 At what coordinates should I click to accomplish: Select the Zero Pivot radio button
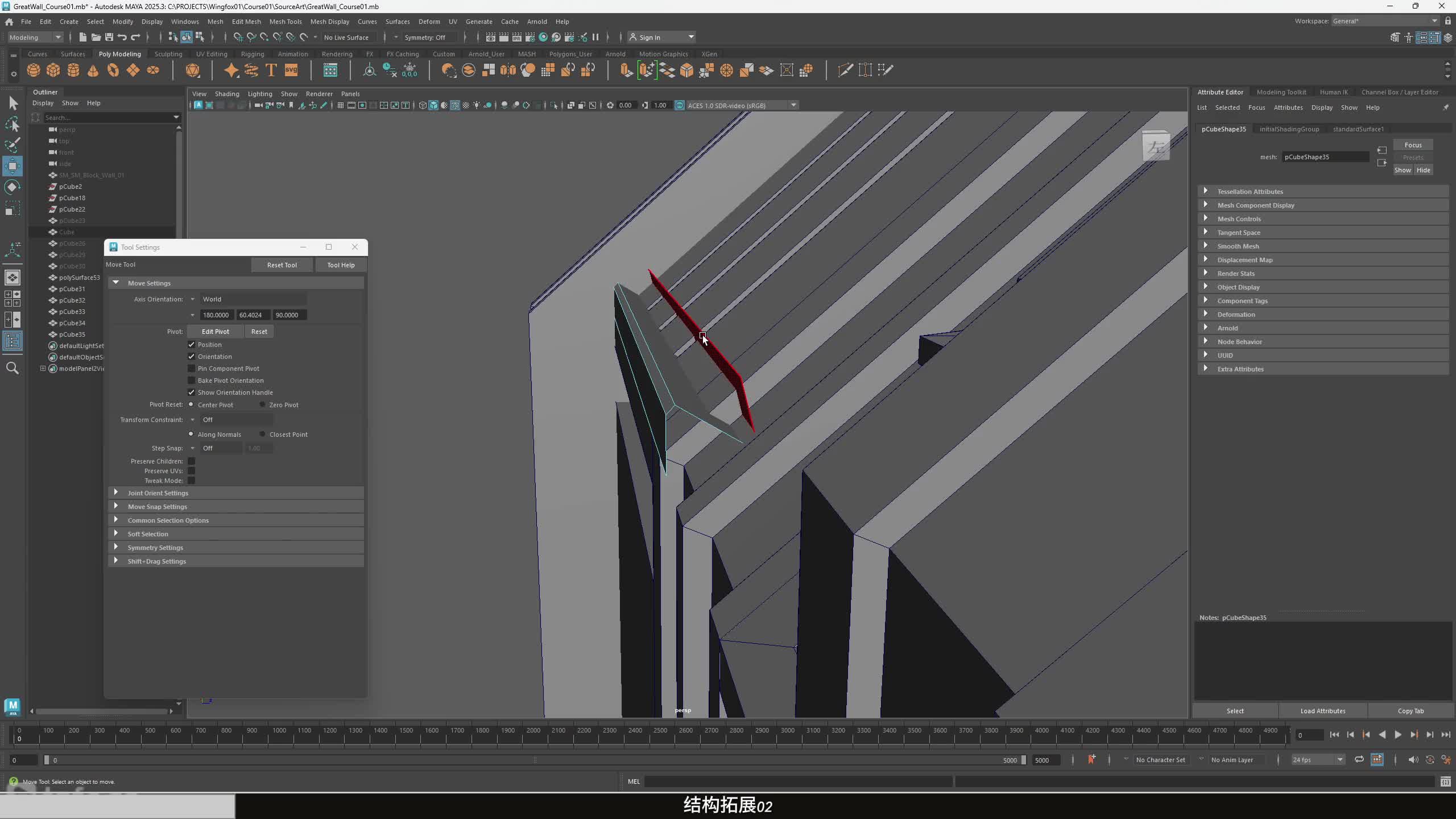(262, 405)
